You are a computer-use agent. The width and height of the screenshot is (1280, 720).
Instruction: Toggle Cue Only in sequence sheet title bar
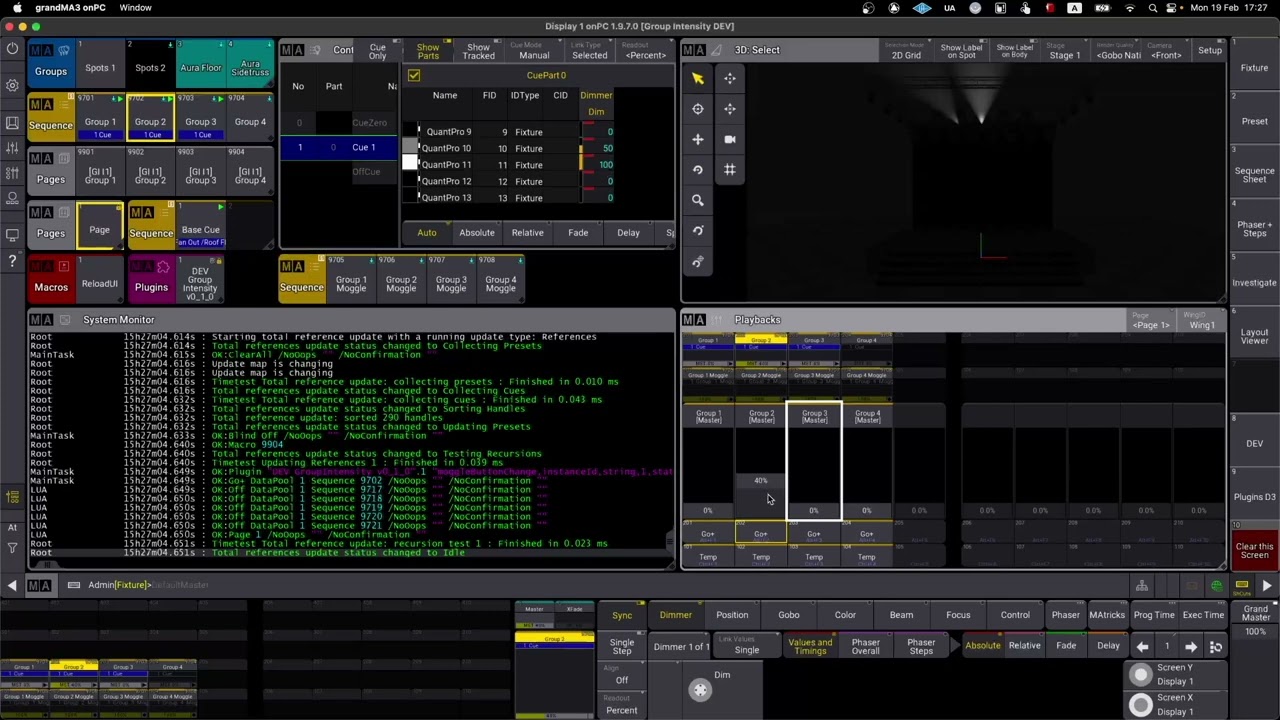tap(377, 51)
